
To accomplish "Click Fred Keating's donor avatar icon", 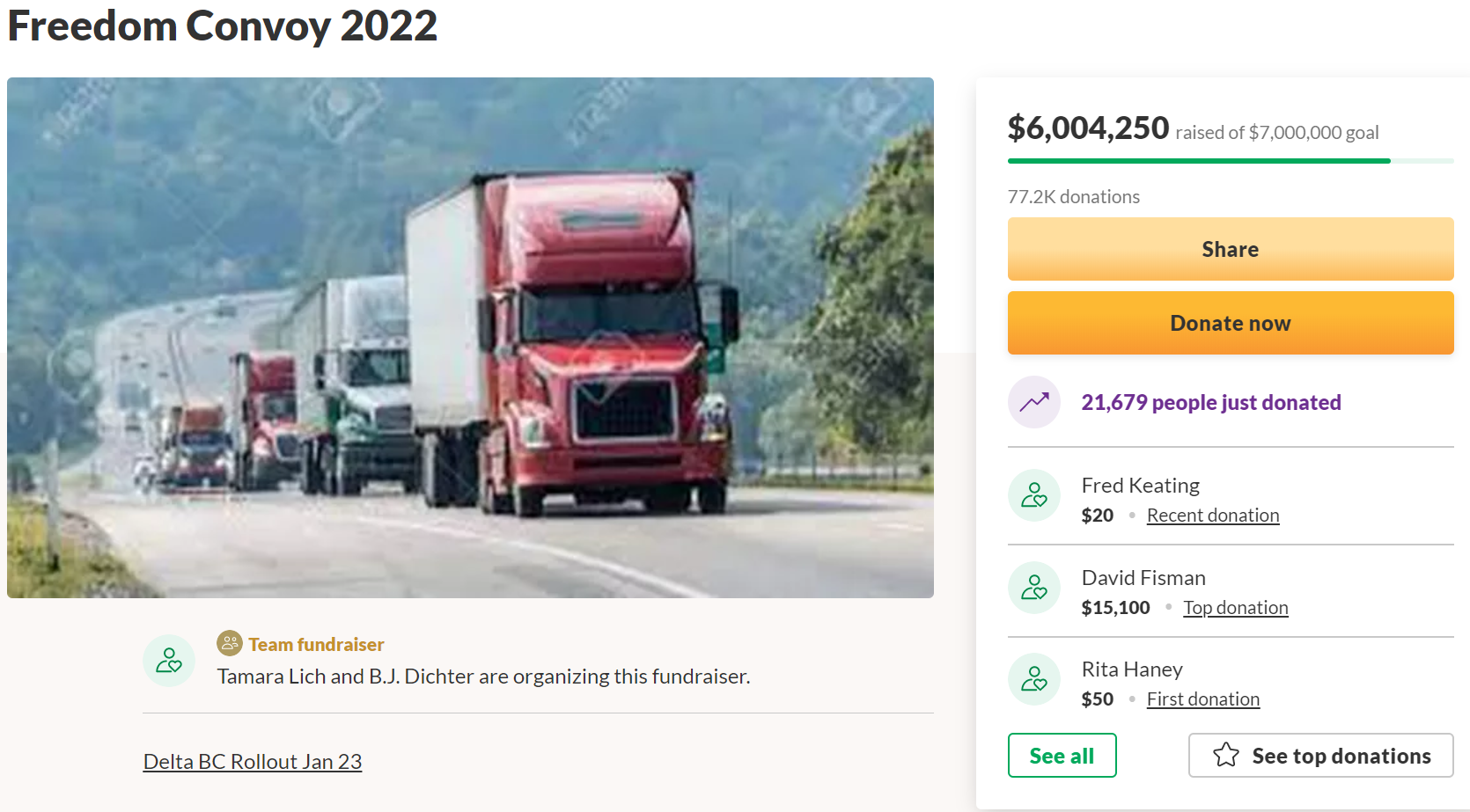I will (1034, 495).
